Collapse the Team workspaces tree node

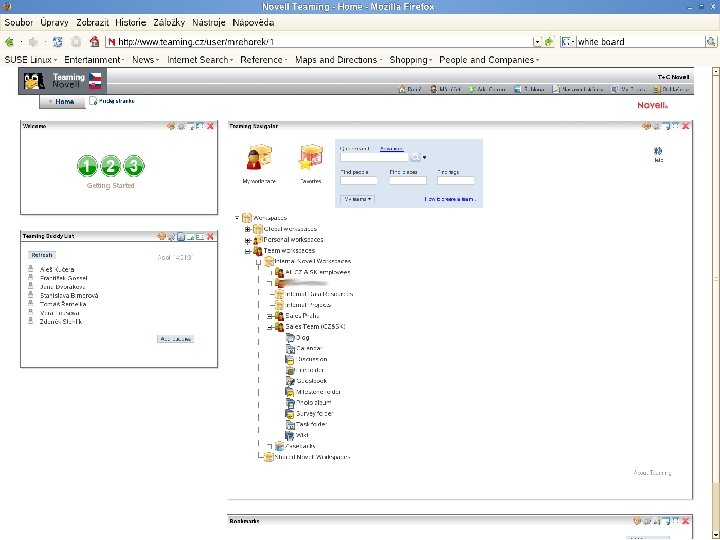coord(248,251)
